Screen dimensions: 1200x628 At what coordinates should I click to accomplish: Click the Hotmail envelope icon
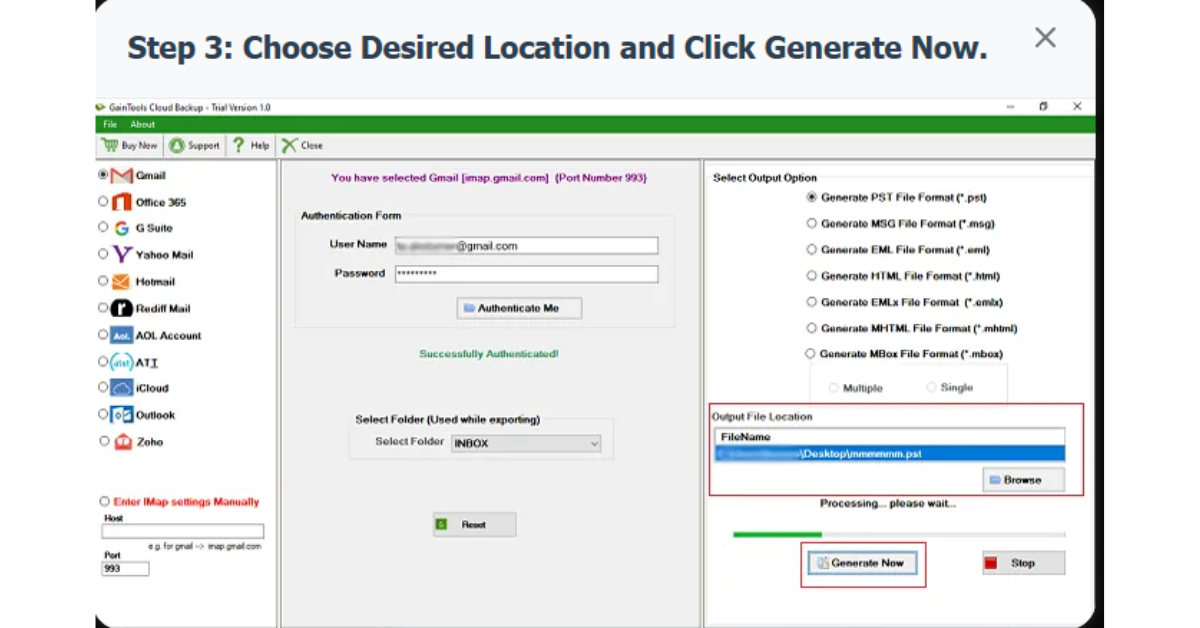click(122, 282)
